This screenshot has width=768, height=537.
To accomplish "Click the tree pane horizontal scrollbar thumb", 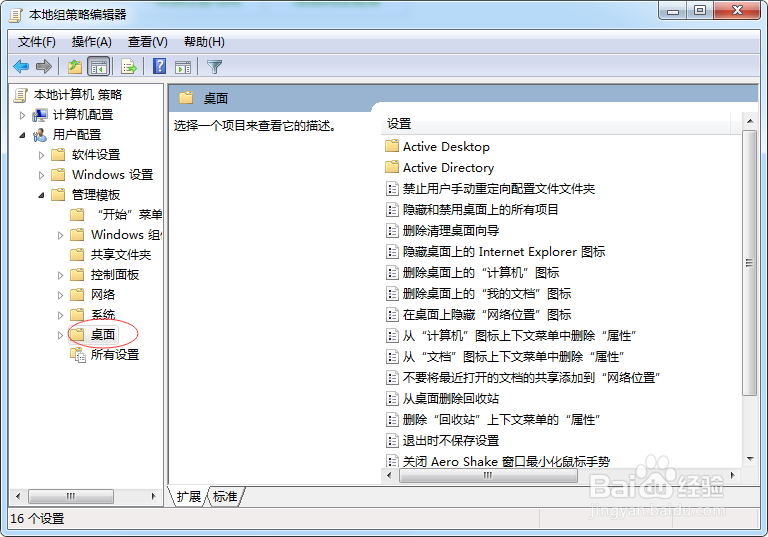I will (x=71, y=497).
